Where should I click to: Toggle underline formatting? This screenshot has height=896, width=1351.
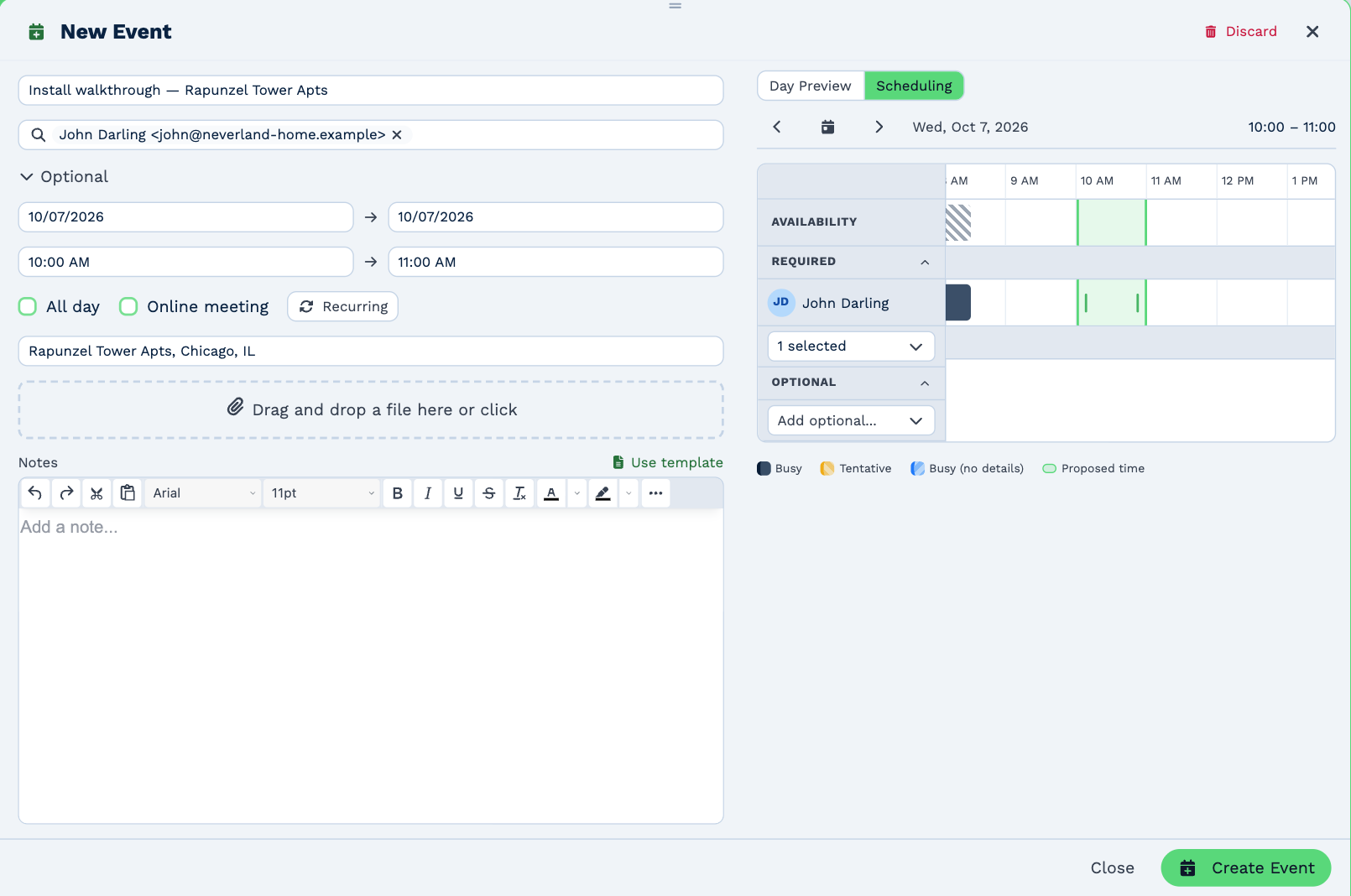pos(458,493)
